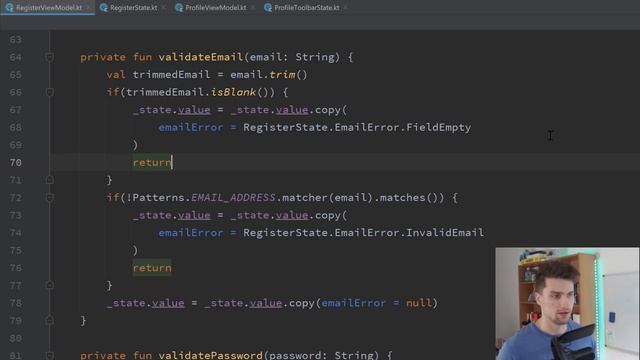Click null on line 78
This screenshot has width=640, height=360.
pos(419,303)
